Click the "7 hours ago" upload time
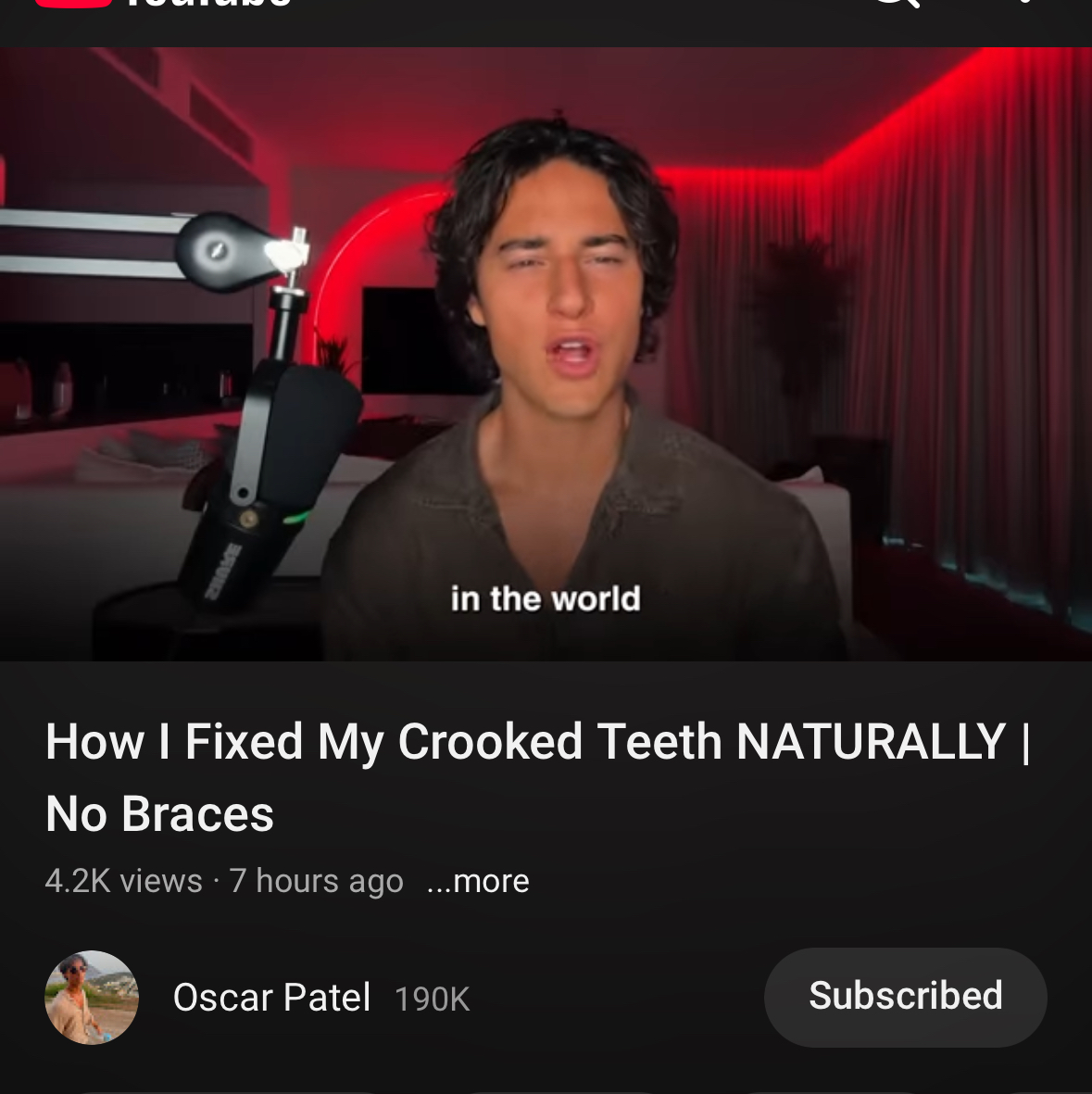 [316, 880]
